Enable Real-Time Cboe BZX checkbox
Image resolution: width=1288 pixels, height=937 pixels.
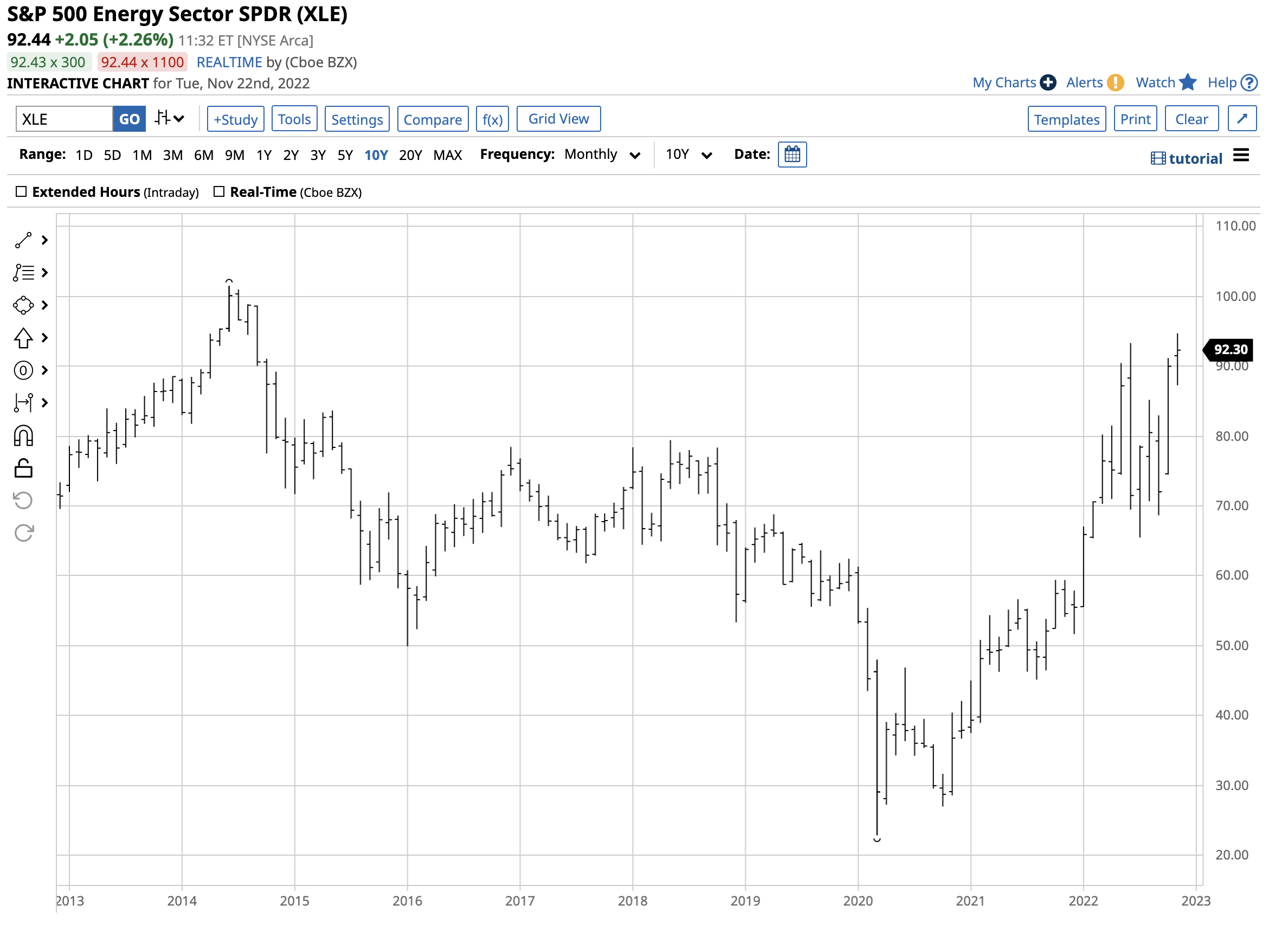[218, 191]
